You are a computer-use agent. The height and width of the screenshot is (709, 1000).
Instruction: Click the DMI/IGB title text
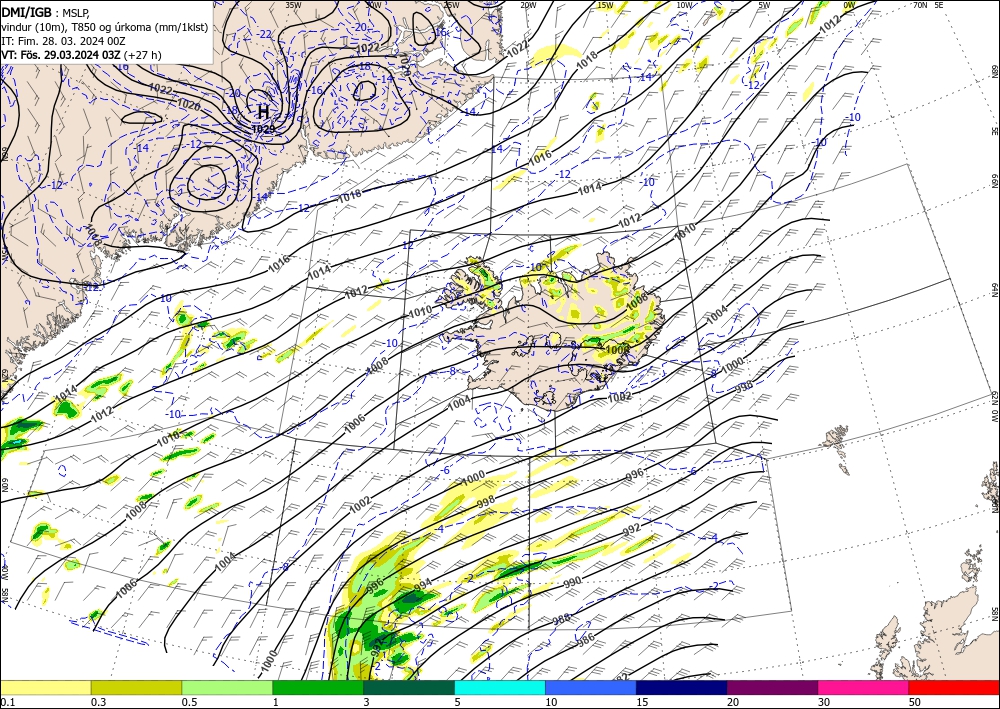(x=26, y=11)
